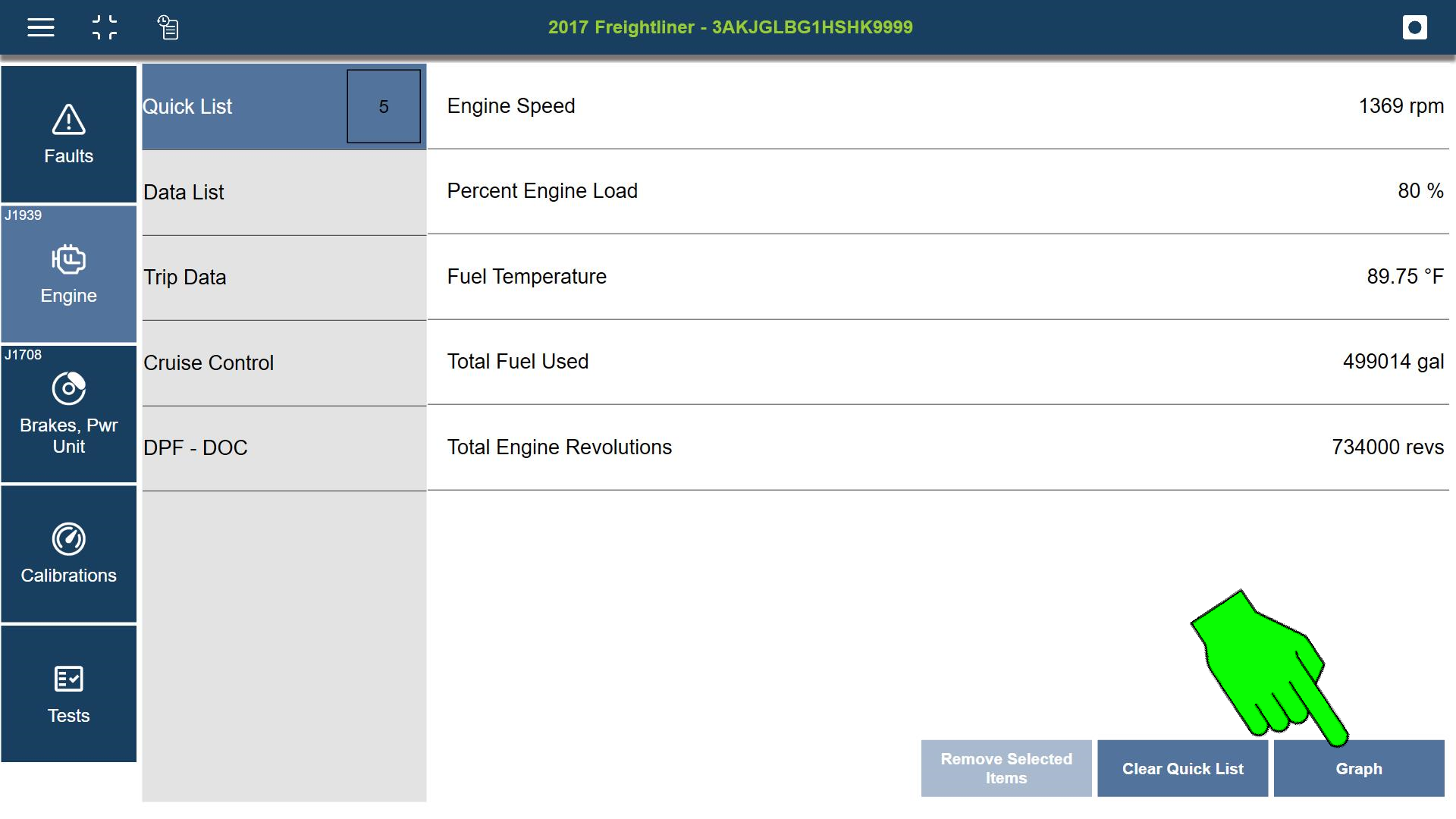This screenshot has height=819, width=1456.
Task: Open the report history icon
Action: pos(168,28)
